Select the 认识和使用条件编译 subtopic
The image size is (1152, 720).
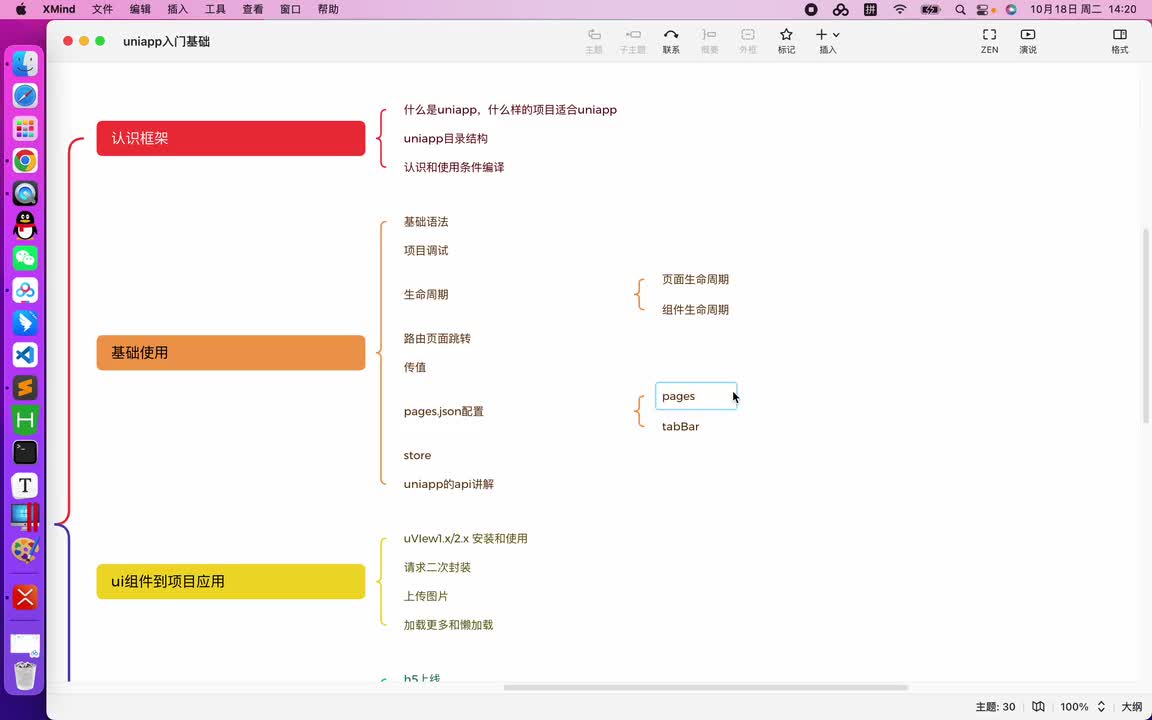tap(454, 167)
